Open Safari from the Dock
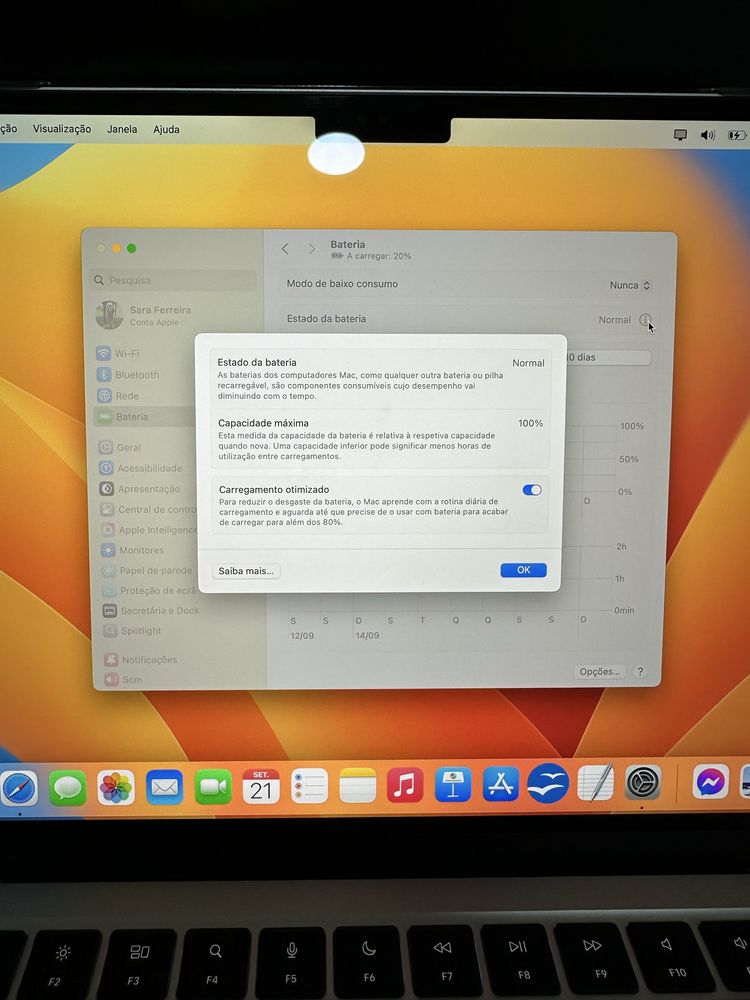Viewport: 750px width, 1000px height. pos(18,788)
